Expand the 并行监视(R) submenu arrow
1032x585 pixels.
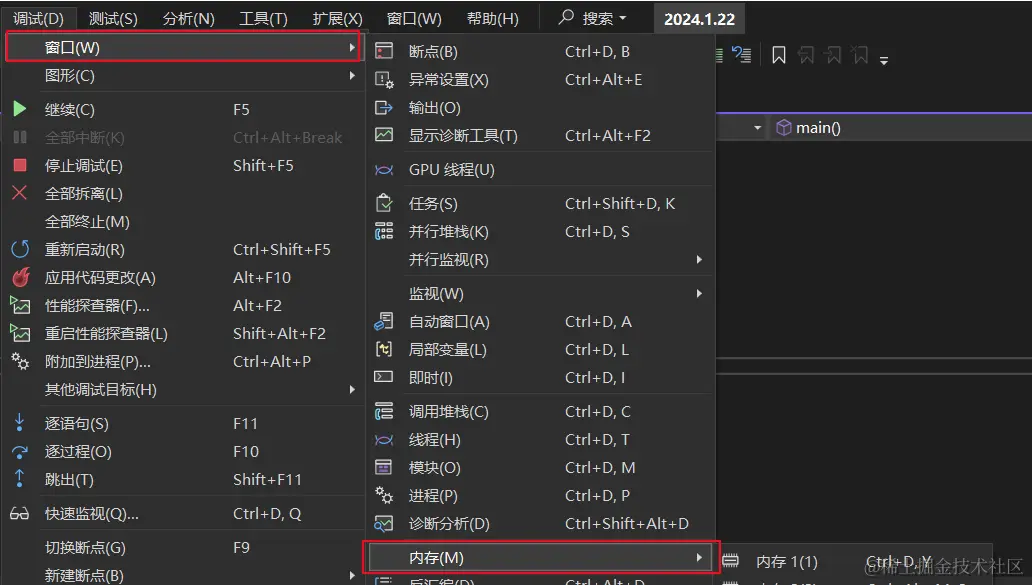tap(699, 259)
